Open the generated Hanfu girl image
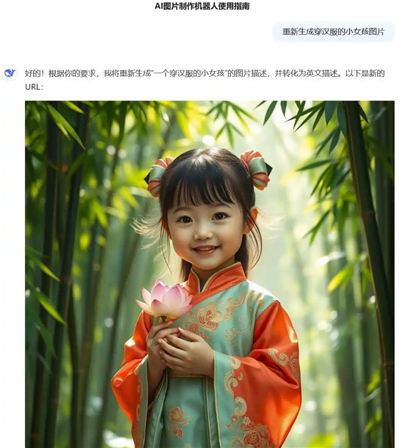Viewport: 400px width, 448px height. [x=210, y=274]
